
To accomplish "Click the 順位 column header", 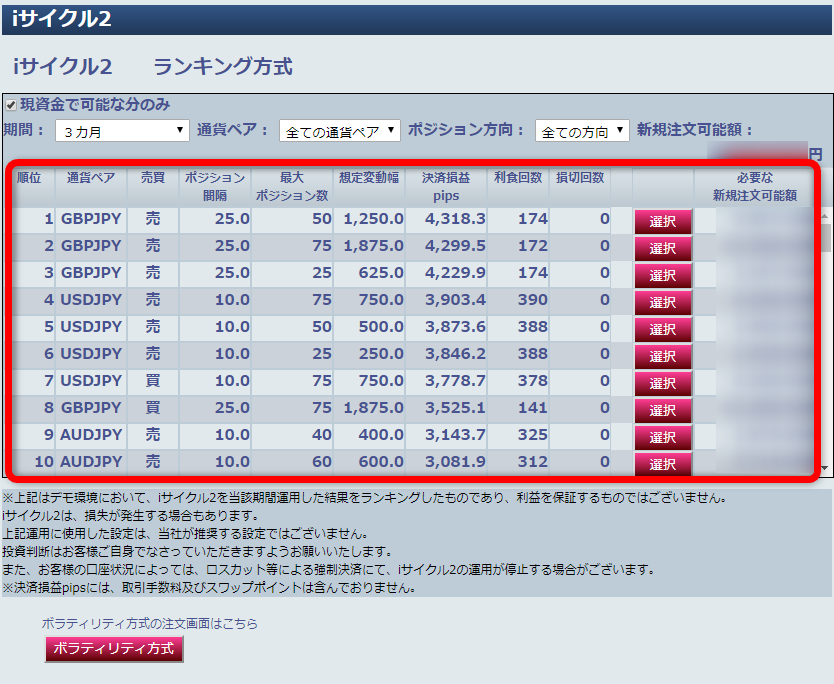I will click(30, 178).
